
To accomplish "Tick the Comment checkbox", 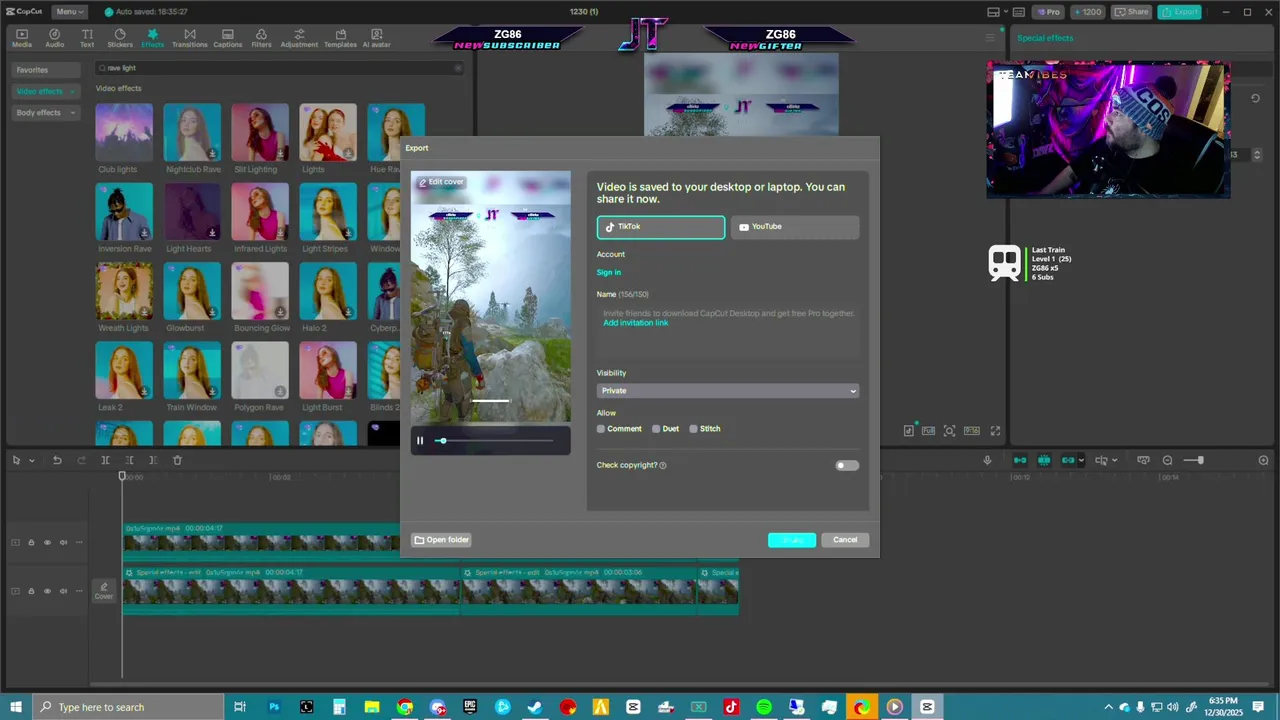I will point(601,429).
